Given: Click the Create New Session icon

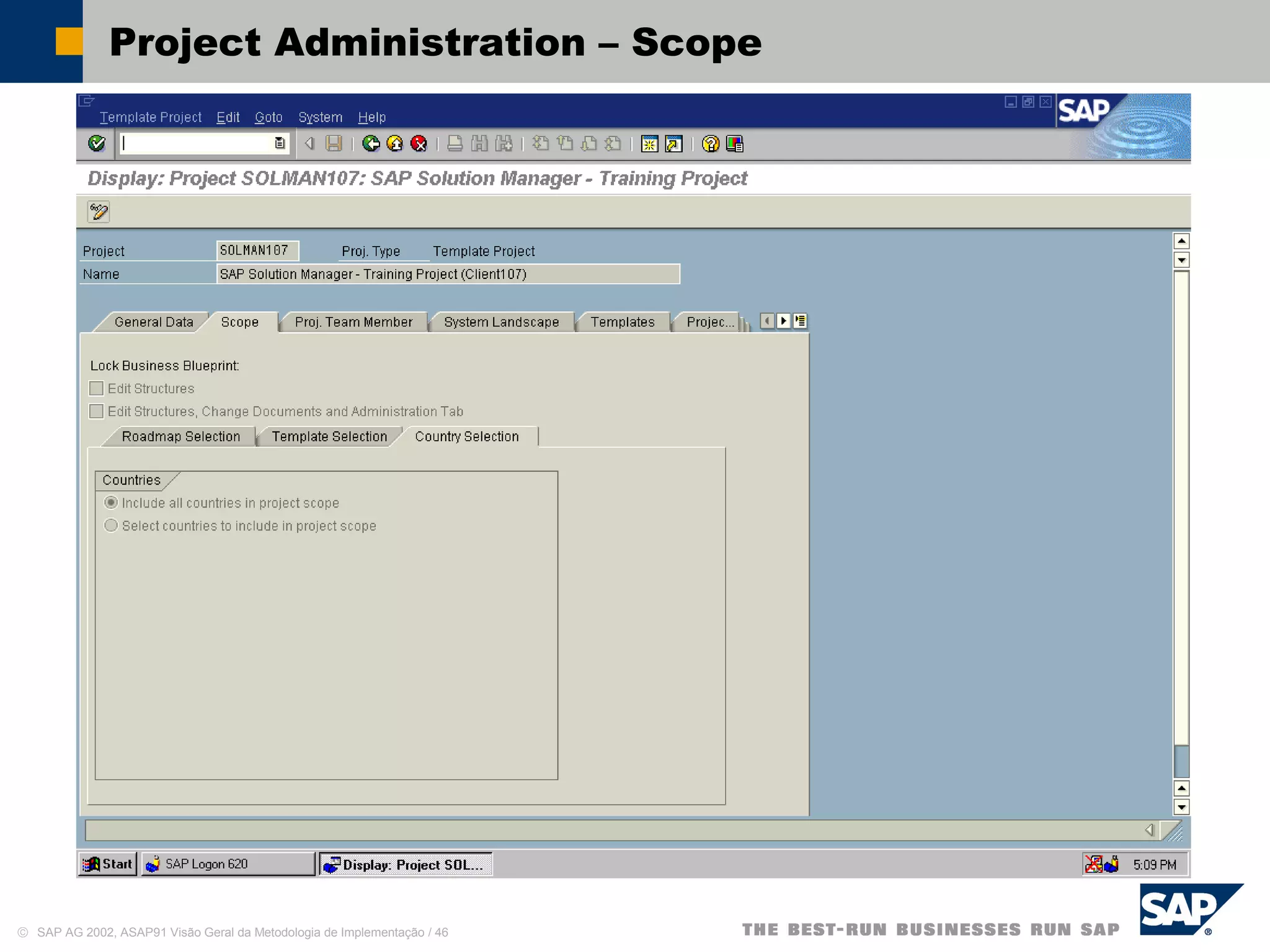Looking at the screenshot, I should tap(649, 144).
